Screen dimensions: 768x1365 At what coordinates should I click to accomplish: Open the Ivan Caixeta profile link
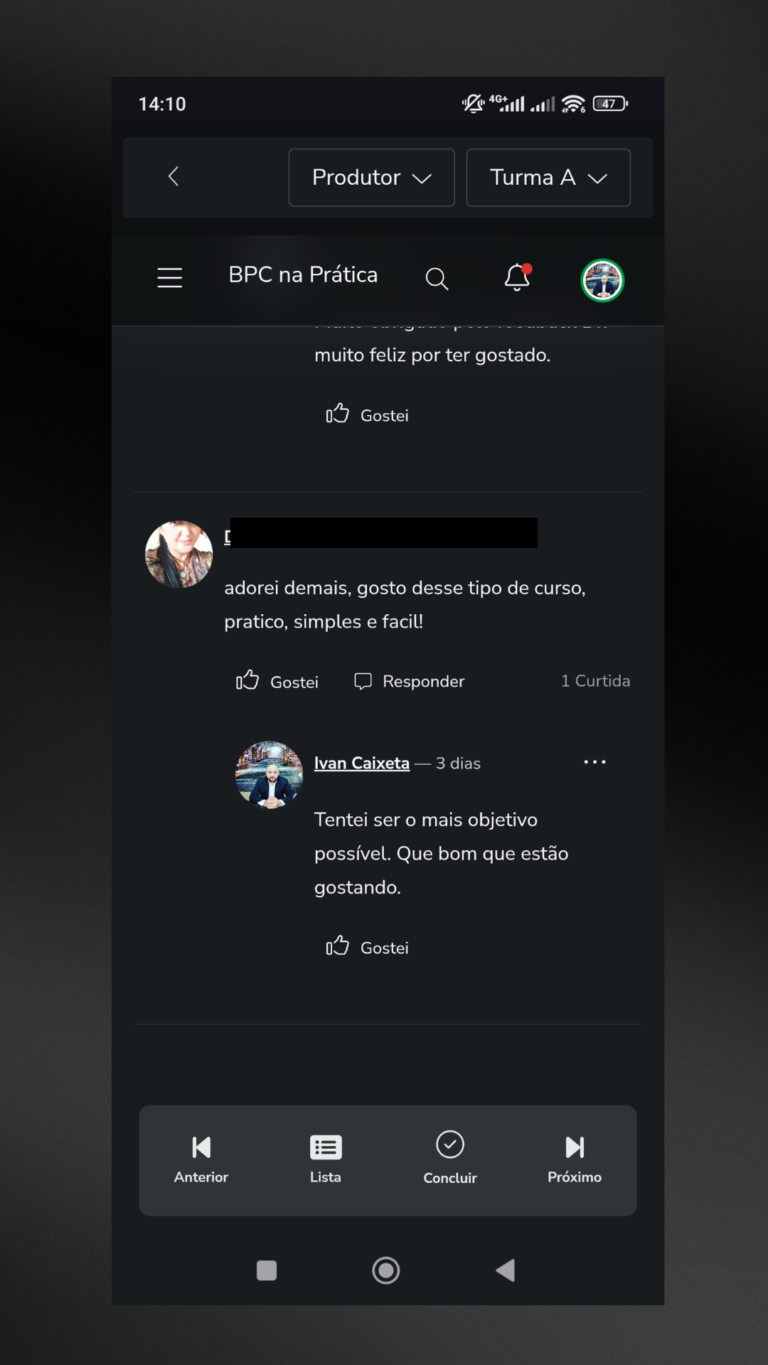[362, 763]
